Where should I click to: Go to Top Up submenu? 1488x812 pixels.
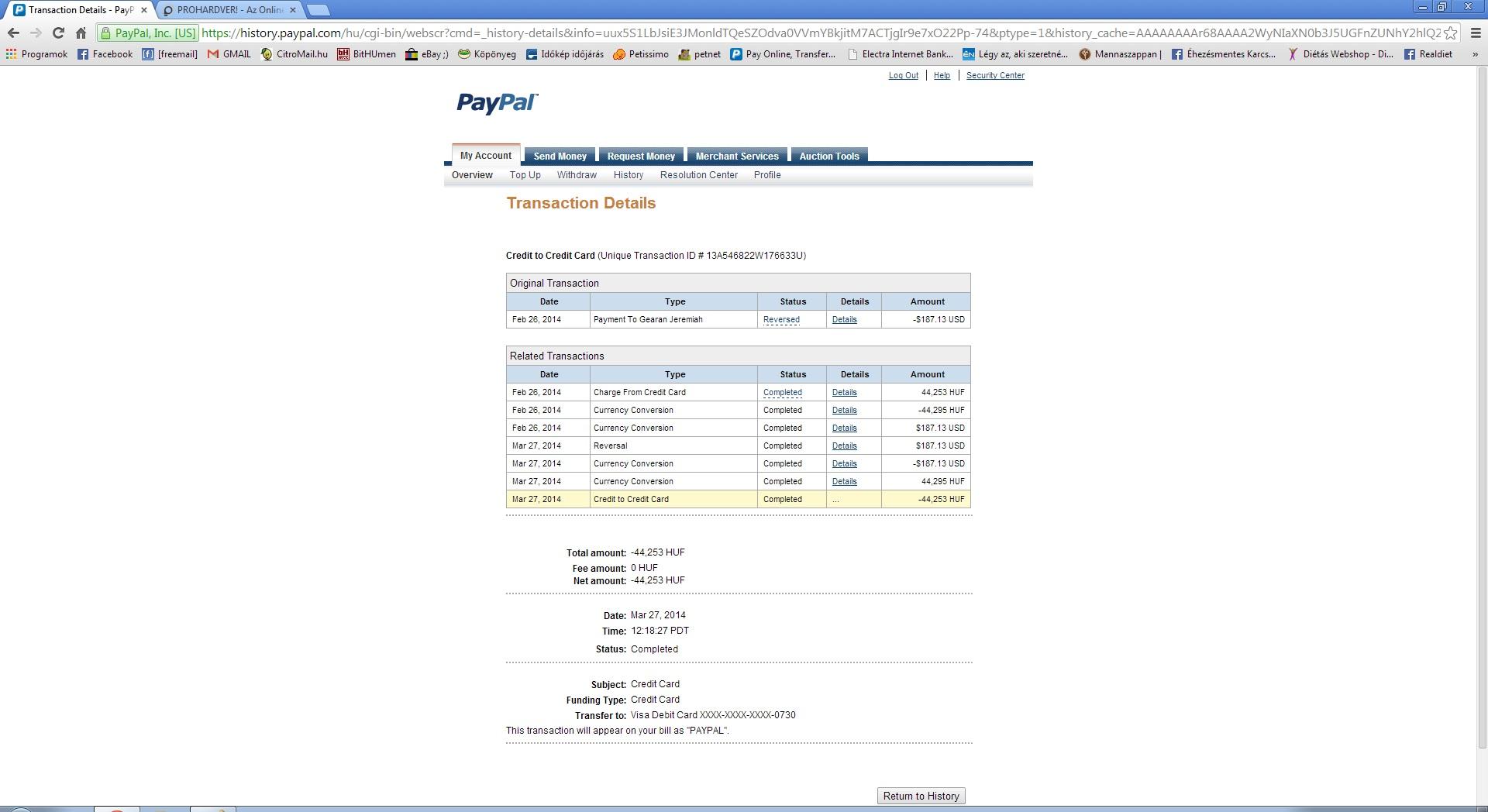pos(525,175)
